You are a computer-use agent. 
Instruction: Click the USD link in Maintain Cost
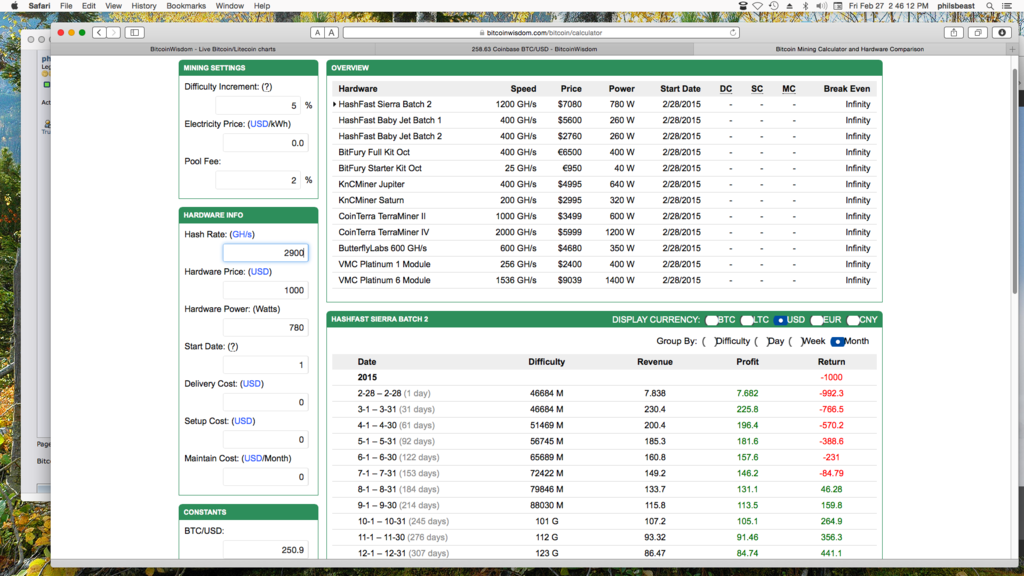[253, 458]
